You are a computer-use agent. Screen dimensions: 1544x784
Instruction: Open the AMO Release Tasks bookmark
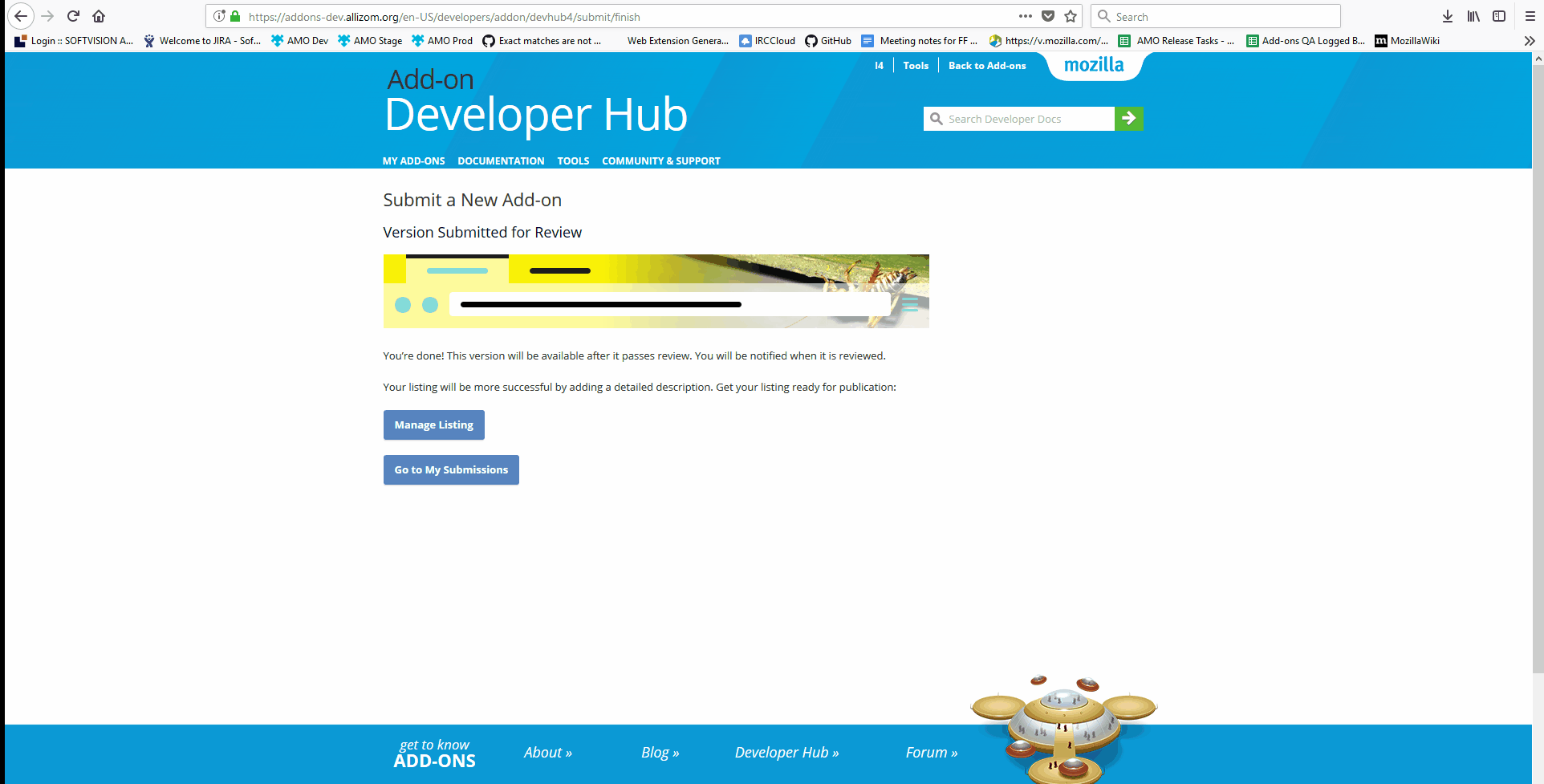1176,41
